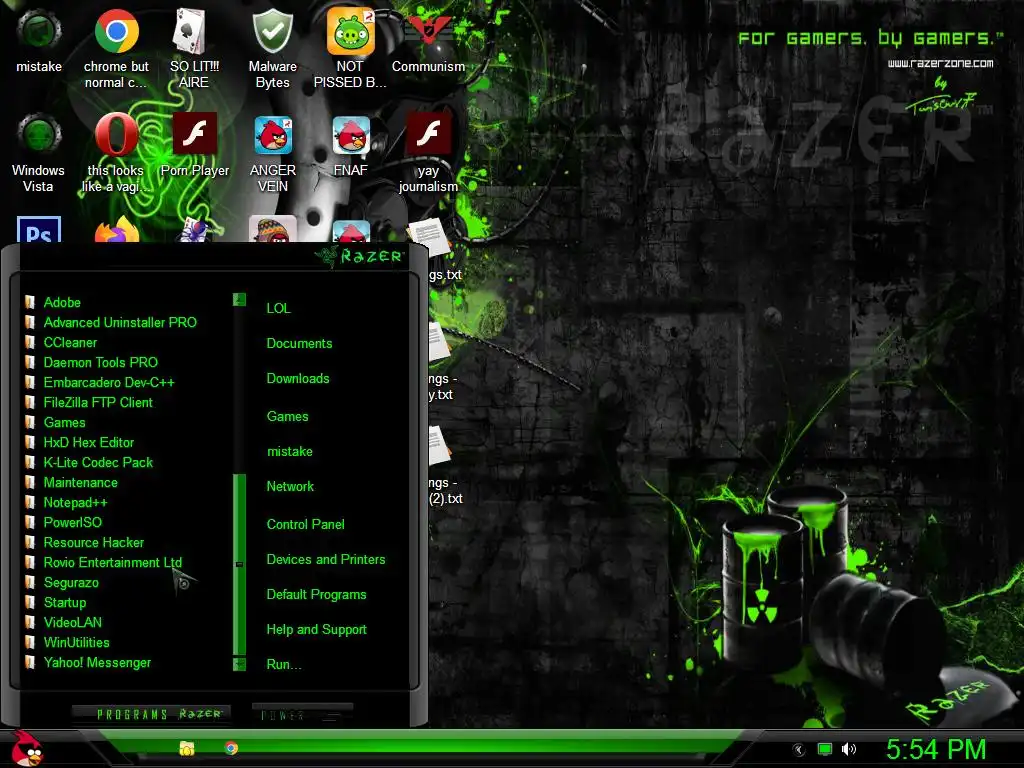Image resolution: width=1024 pixels, height=768 pixels.
Task: Click Run... in start menu
Action: (x=283, y=665)
